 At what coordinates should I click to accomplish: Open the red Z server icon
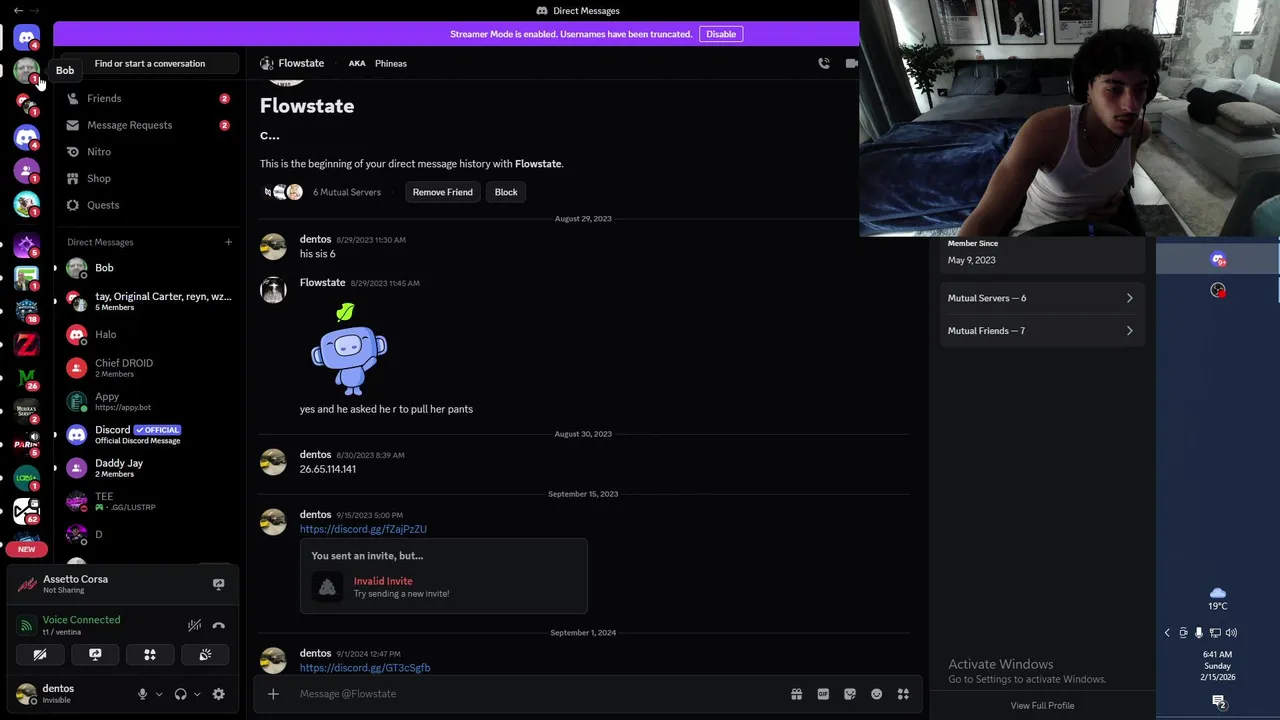point(27,344)
